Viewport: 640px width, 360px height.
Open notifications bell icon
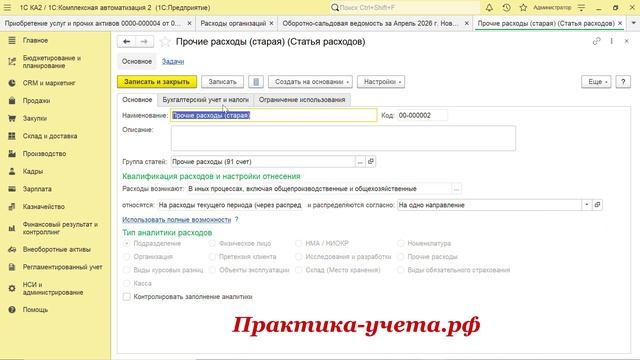489,7
